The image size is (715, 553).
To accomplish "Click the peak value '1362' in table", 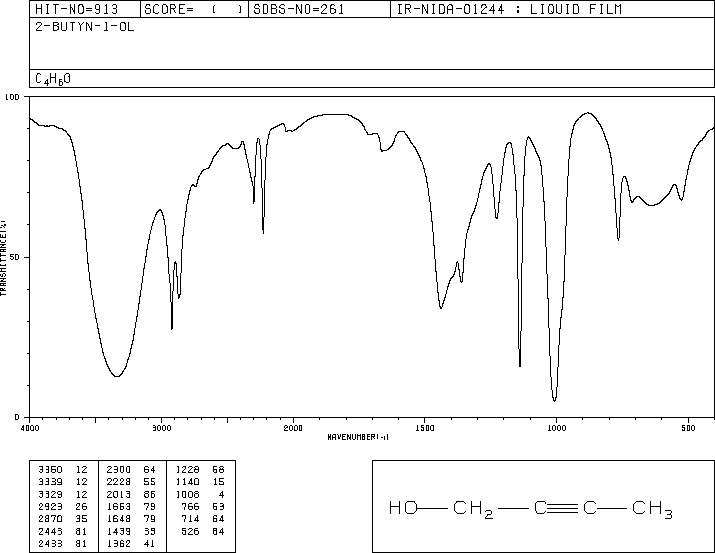I will pos(119,544).
